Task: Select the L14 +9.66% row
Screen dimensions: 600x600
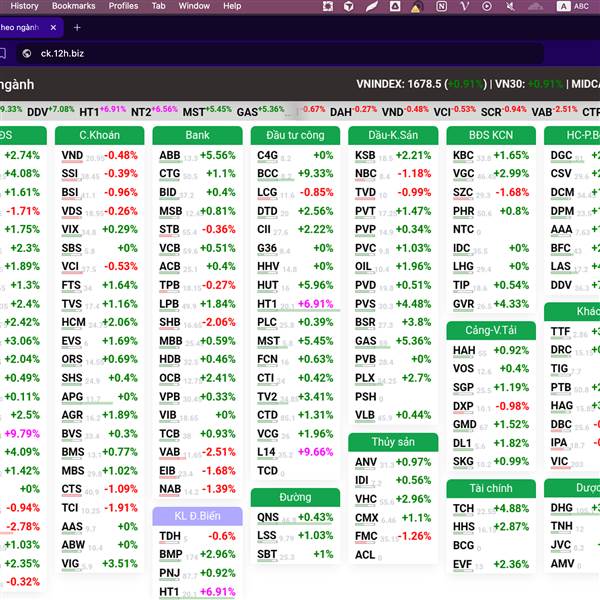Action: click(x=295, y=452)
